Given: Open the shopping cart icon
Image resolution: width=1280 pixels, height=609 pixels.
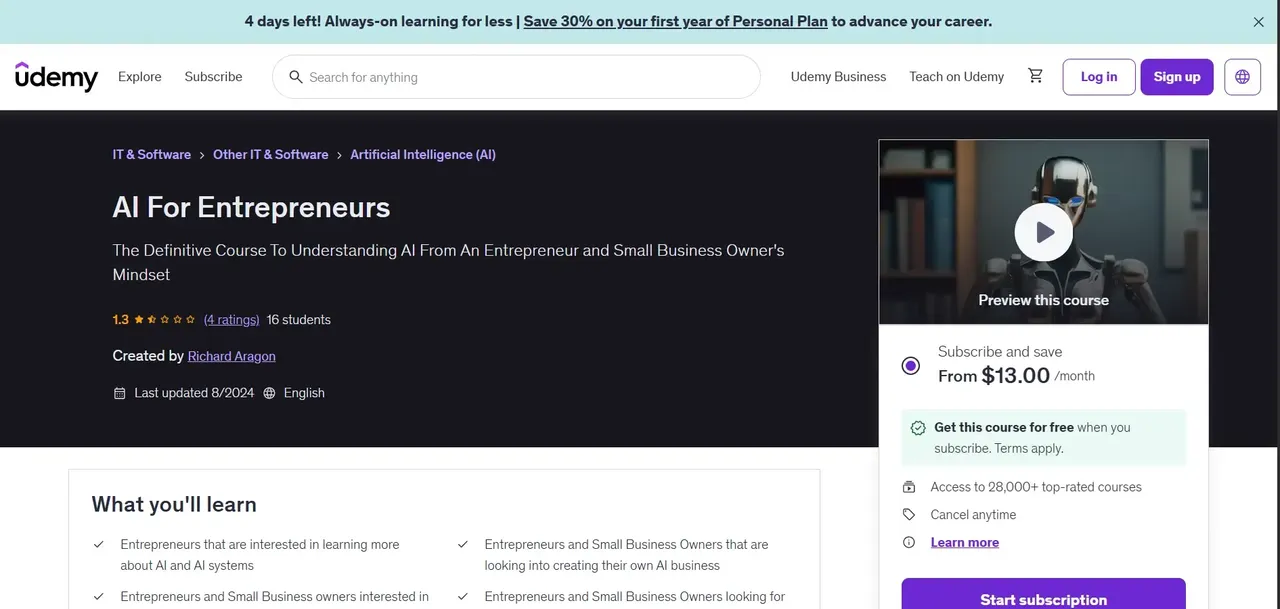Looking at the screenshot, I should tap(1035, 76).
